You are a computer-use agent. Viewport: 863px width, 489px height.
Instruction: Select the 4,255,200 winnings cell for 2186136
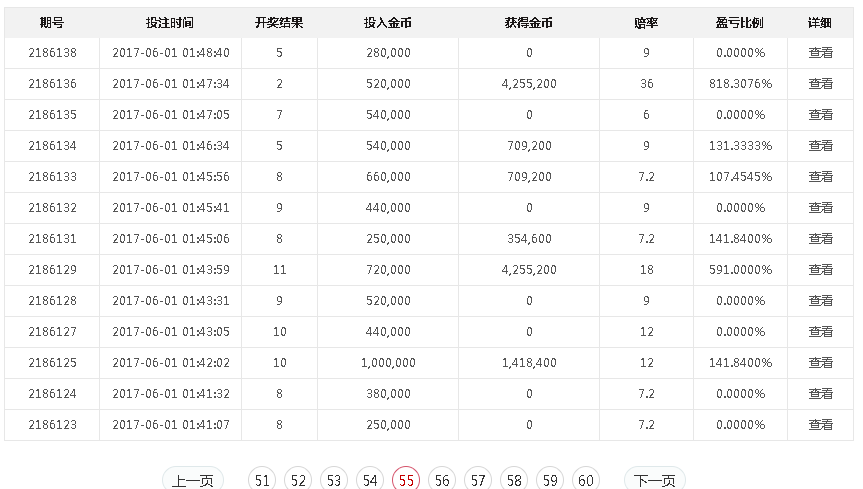[529, 84]
